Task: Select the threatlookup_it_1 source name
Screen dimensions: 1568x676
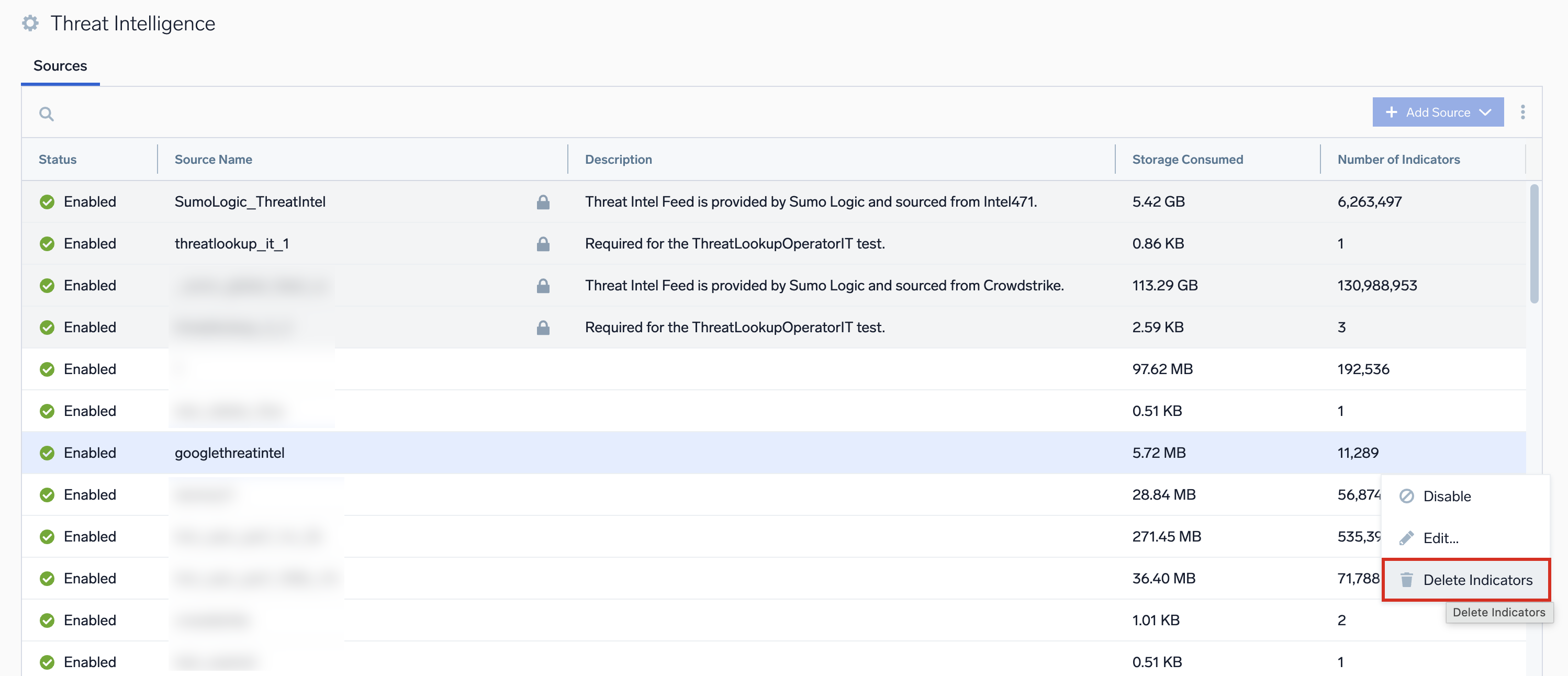Action: (232, 244)
